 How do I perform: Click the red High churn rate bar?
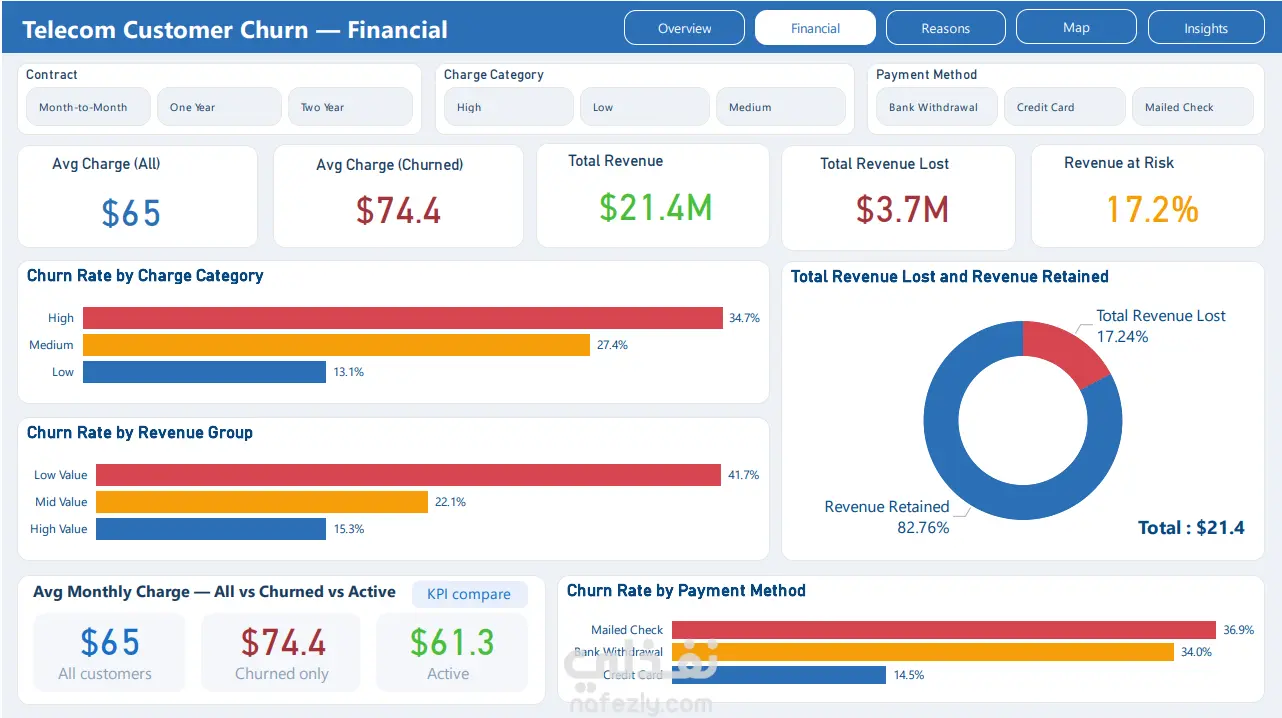pyautogui.click(x=402, y=318)
